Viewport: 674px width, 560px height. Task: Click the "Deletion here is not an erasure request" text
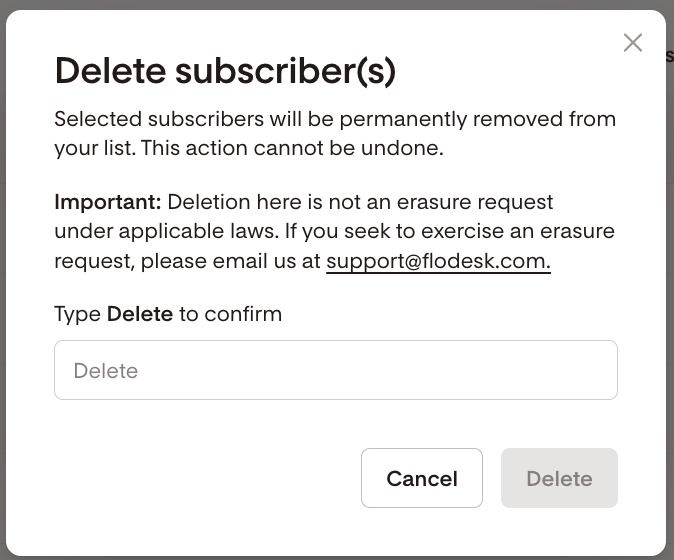(x=360, y=202)
